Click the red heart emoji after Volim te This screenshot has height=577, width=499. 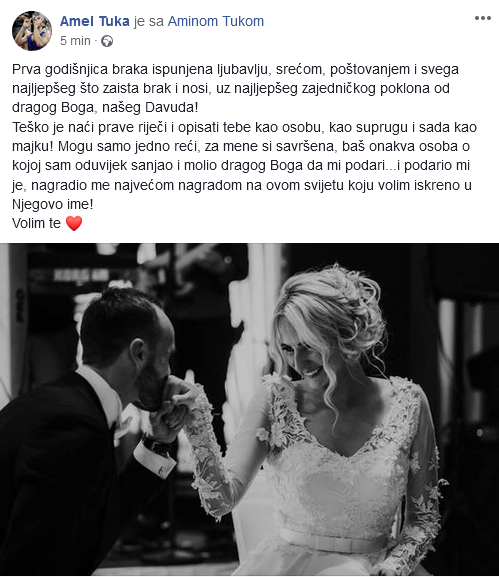pyautogui.click(x=74, y=223)
